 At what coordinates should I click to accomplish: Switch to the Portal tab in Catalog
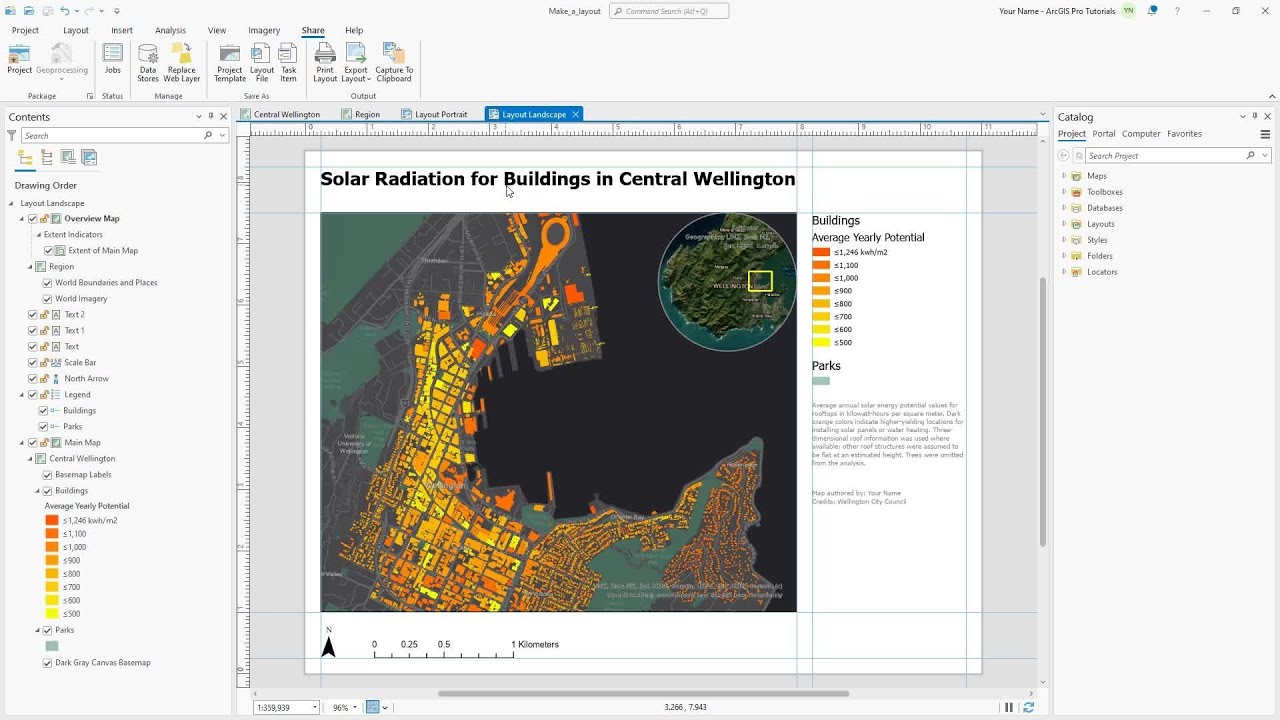1104,134
